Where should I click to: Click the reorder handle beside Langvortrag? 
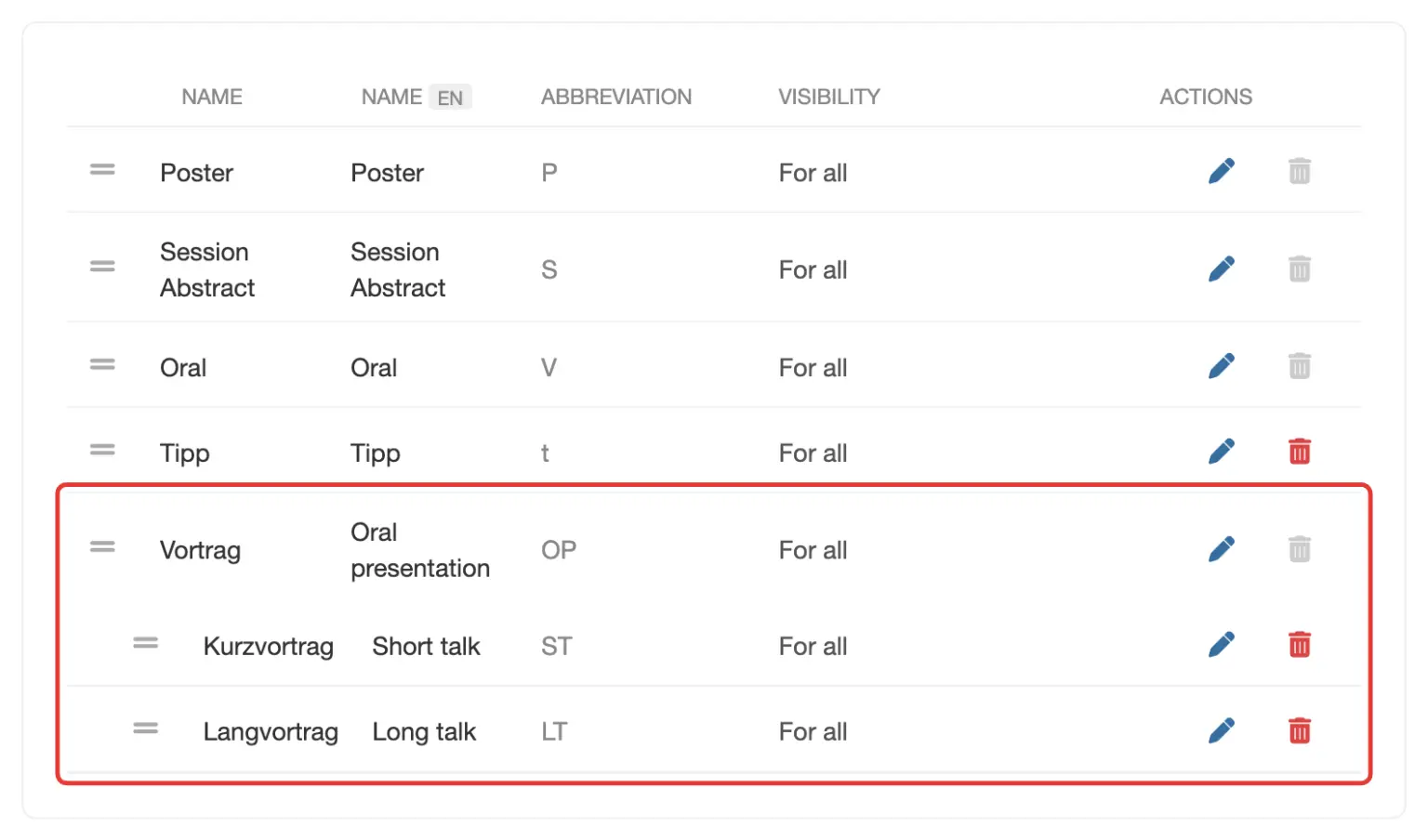tap(145, 728)
